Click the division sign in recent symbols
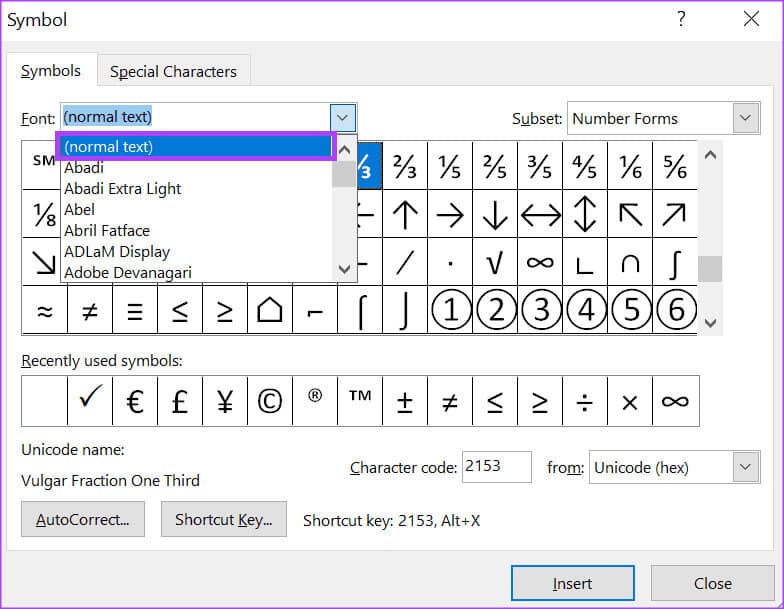 [585, 401]
